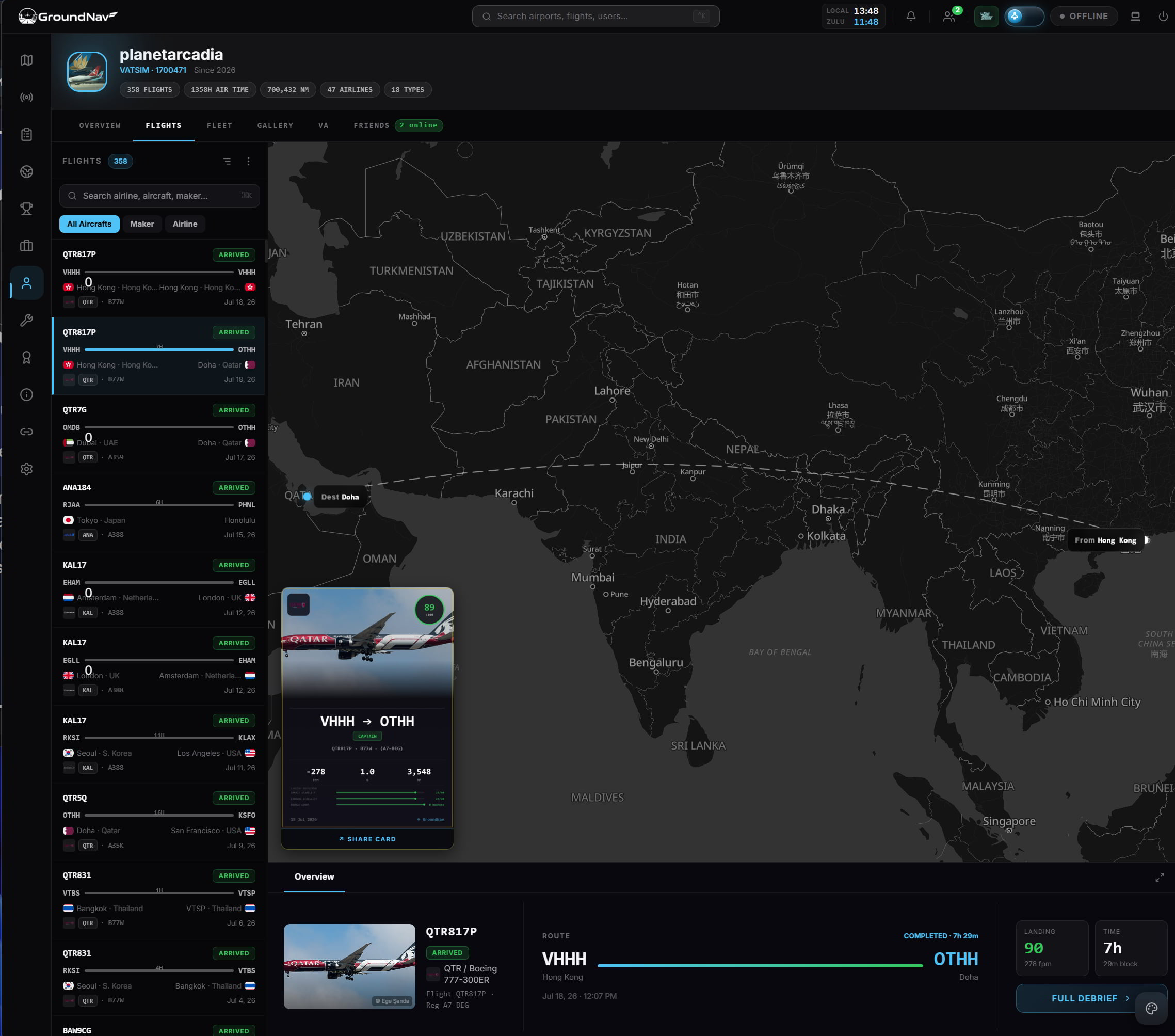Open QTR831 Bangkok to VTSP flight
The height and width of the screenshot is (1036, 1175).
pos(159,899)
